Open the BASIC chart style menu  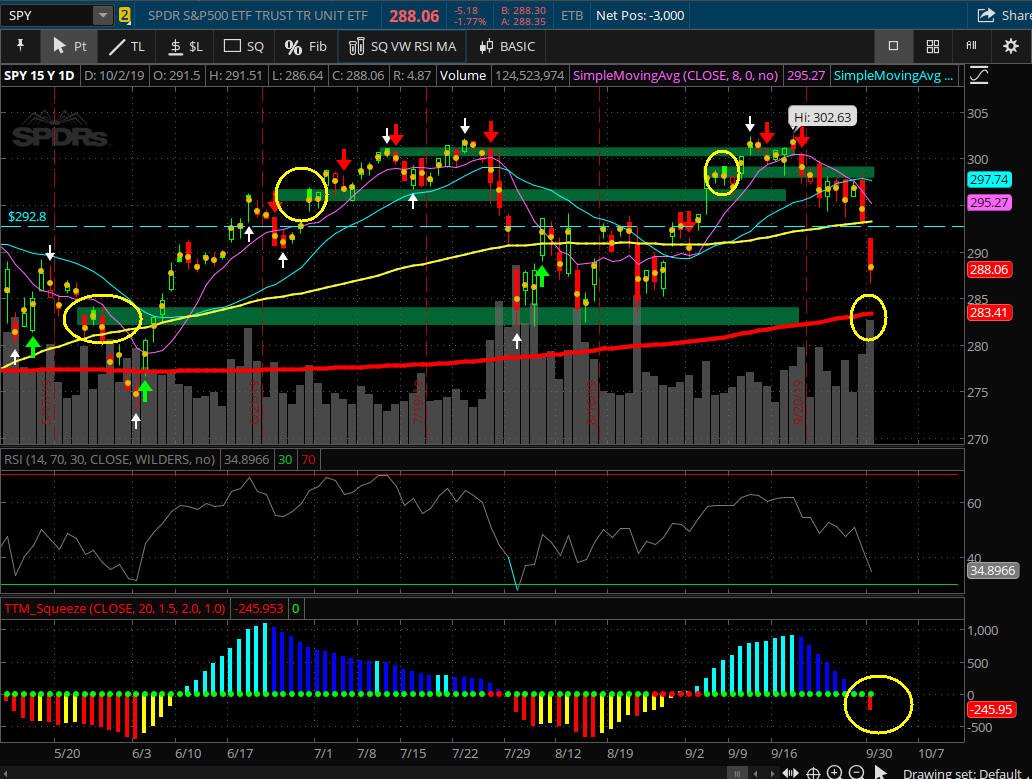[507, 46]
